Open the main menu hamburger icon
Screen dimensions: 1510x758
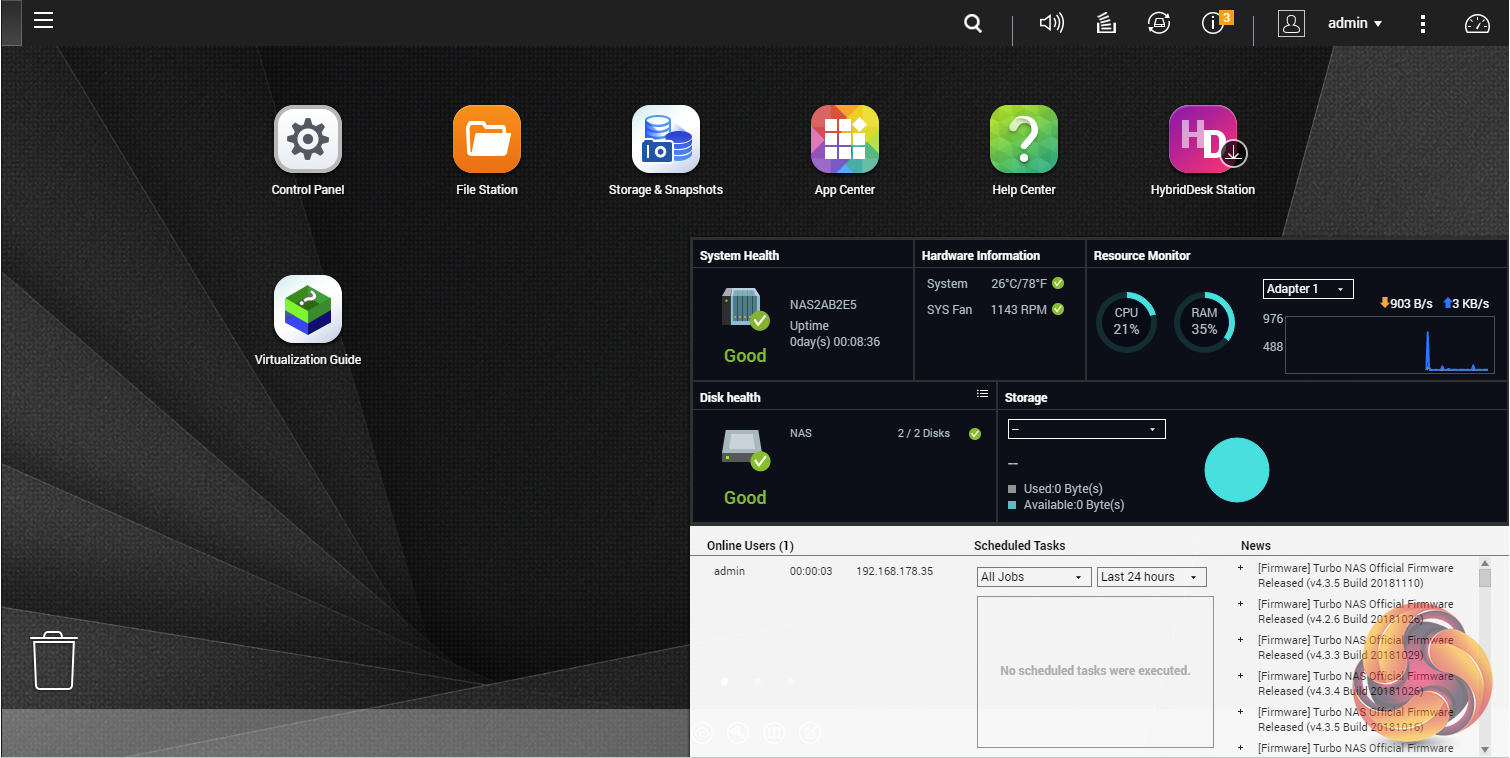point(43,21)
